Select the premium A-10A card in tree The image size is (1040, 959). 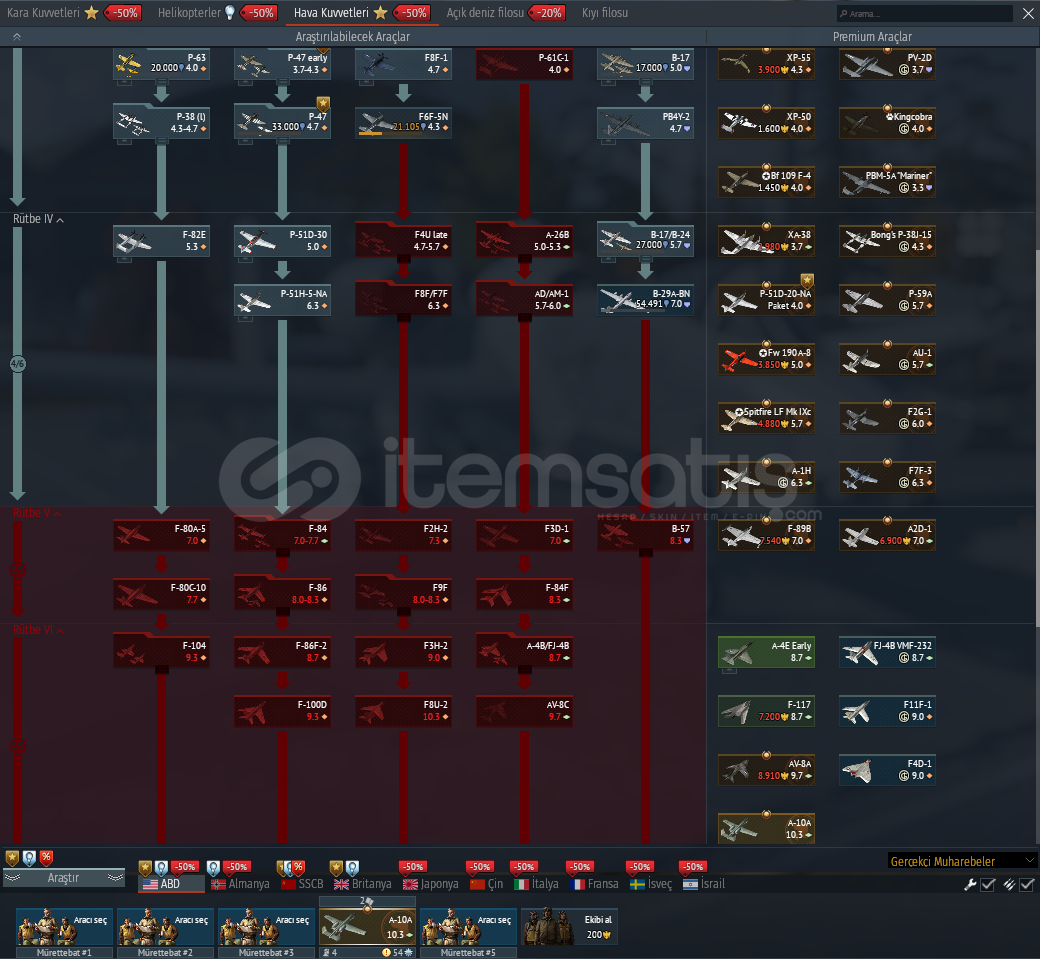click(766, 829)
